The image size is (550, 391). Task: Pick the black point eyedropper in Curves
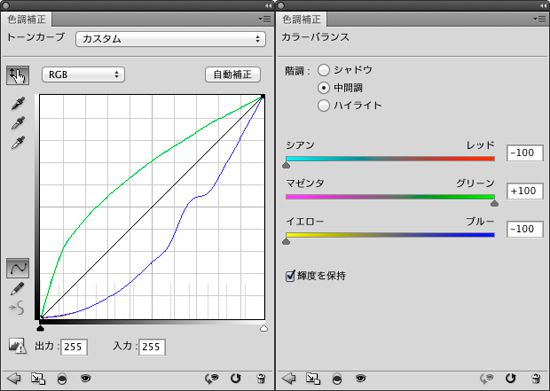18,103
